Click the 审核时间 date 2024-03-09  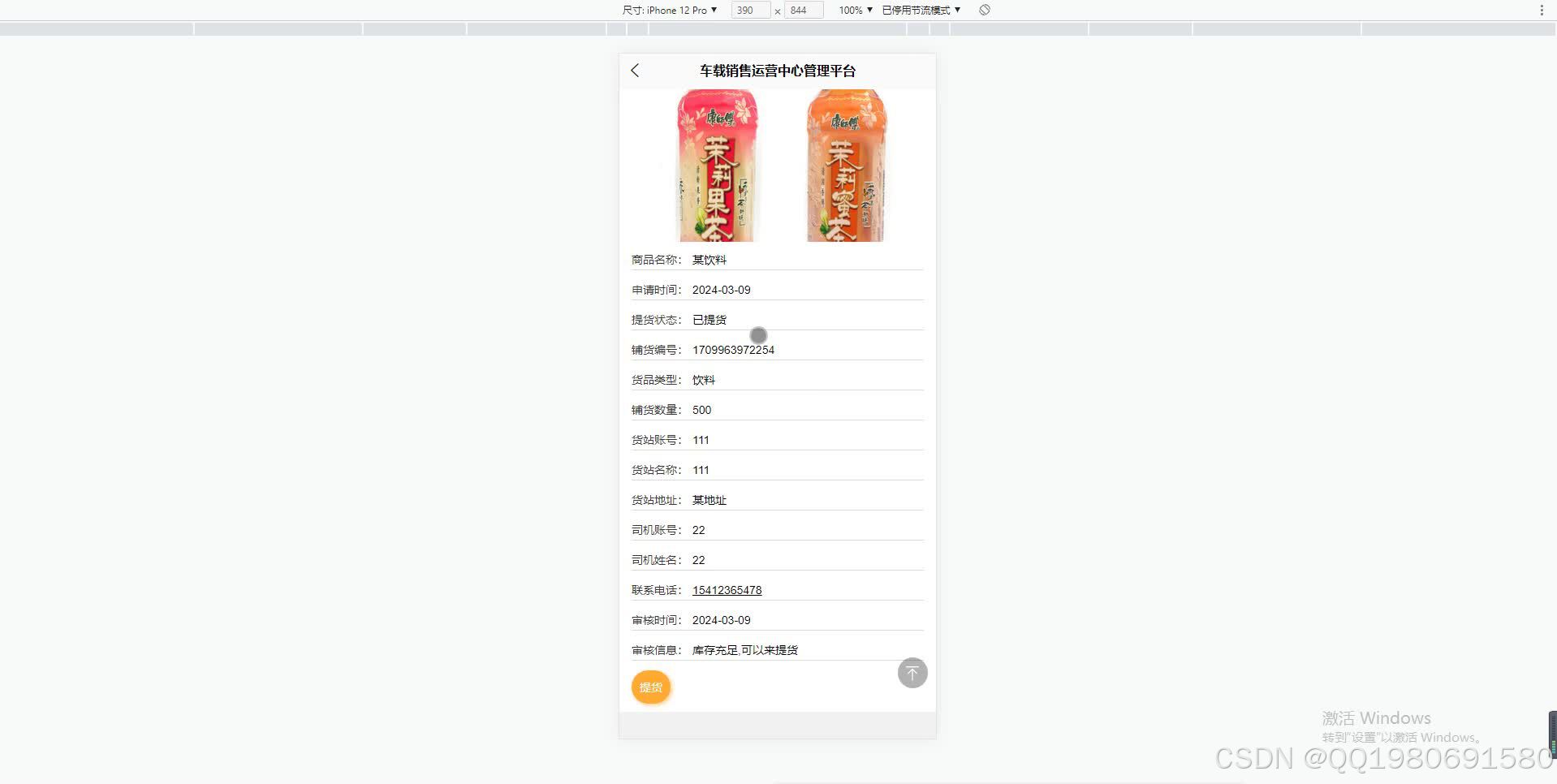pos(722,619)
